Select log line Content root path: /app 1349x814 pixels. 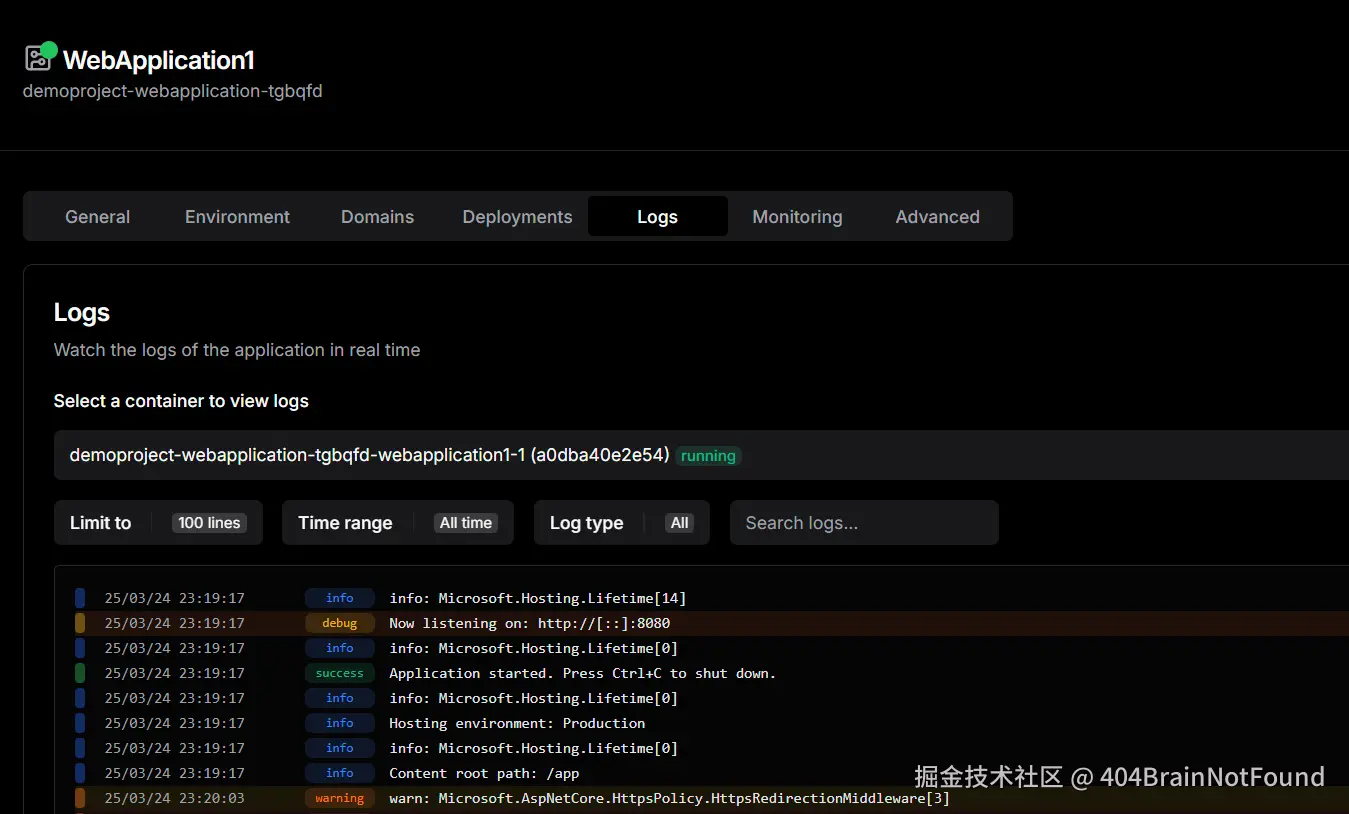tap(484, 773)
